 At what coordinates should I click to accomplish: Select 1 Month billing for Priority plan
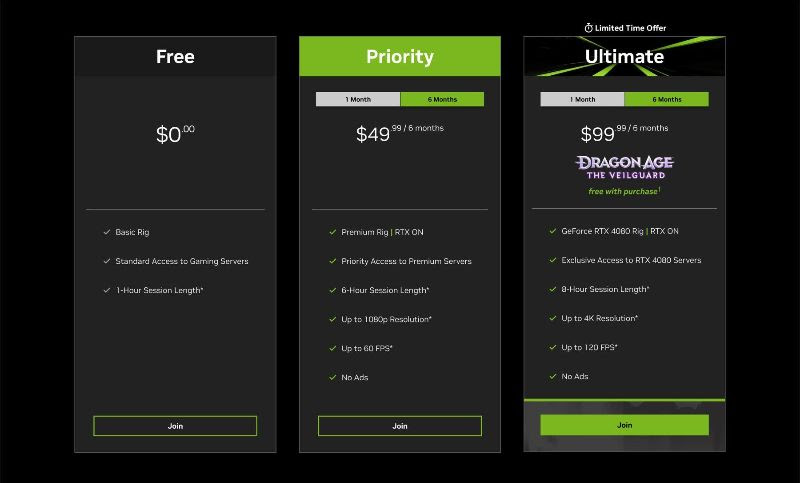coord(358,99)
